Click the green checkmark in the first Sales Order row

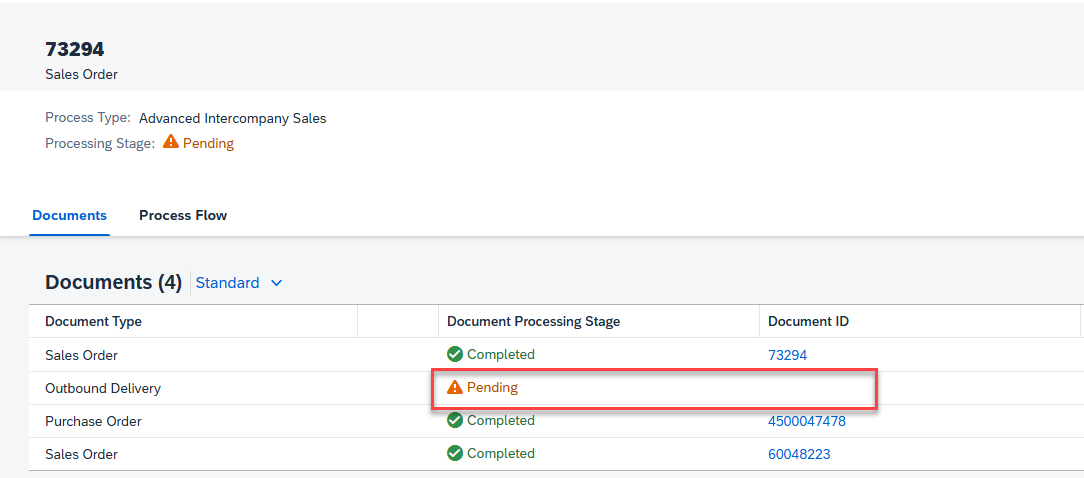point(455,355)
